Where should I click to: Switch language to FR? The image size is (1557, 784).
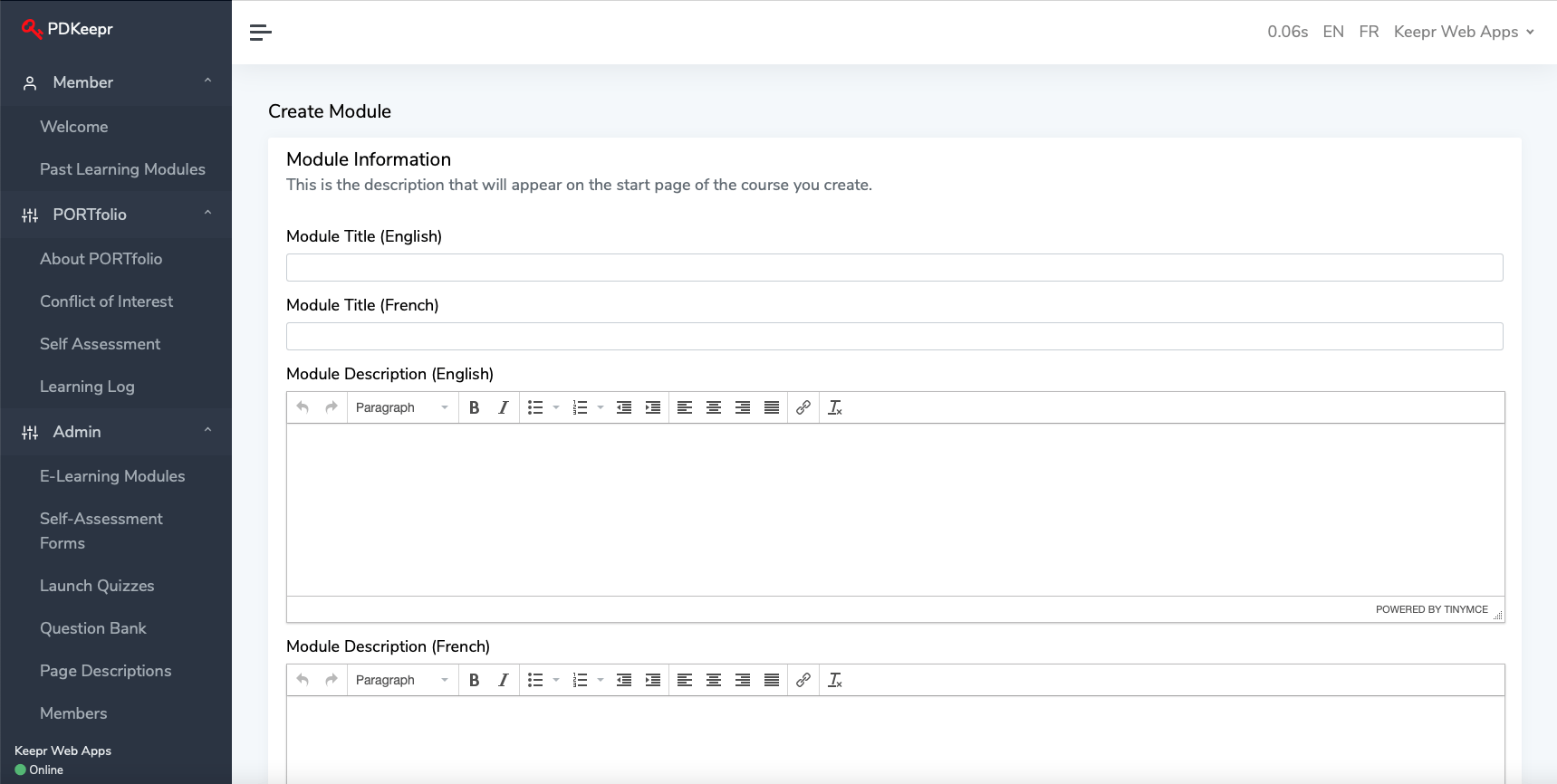[x=1369, y=32]
